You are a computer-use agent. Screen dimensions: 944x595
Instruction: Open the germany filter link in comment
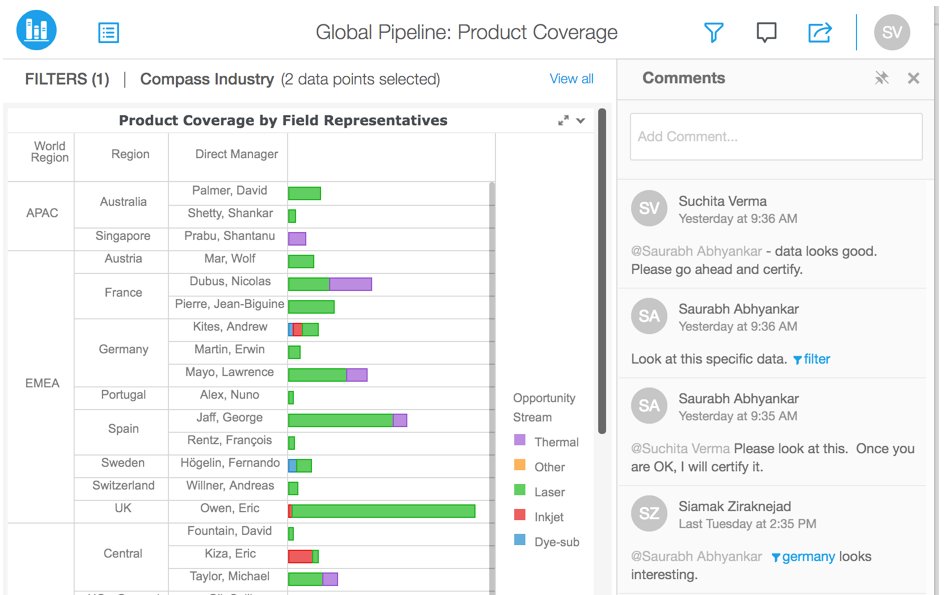point(803,556)
